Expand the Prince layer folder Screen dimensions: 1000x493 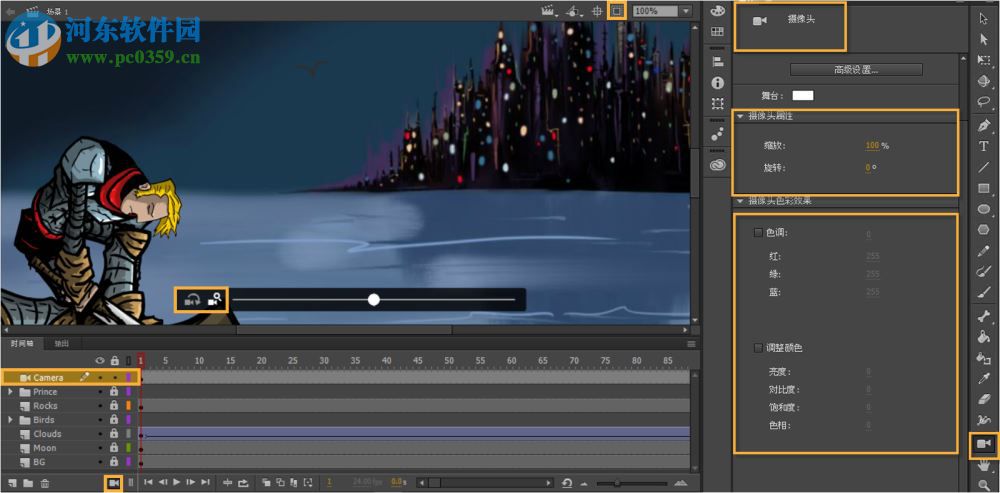pos(10,392)
